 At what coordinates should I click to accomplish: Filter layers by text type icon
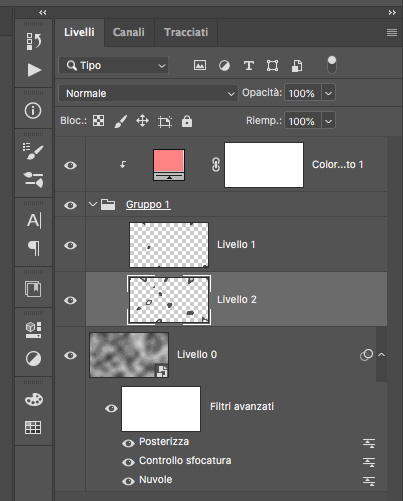tap(248, 65)
